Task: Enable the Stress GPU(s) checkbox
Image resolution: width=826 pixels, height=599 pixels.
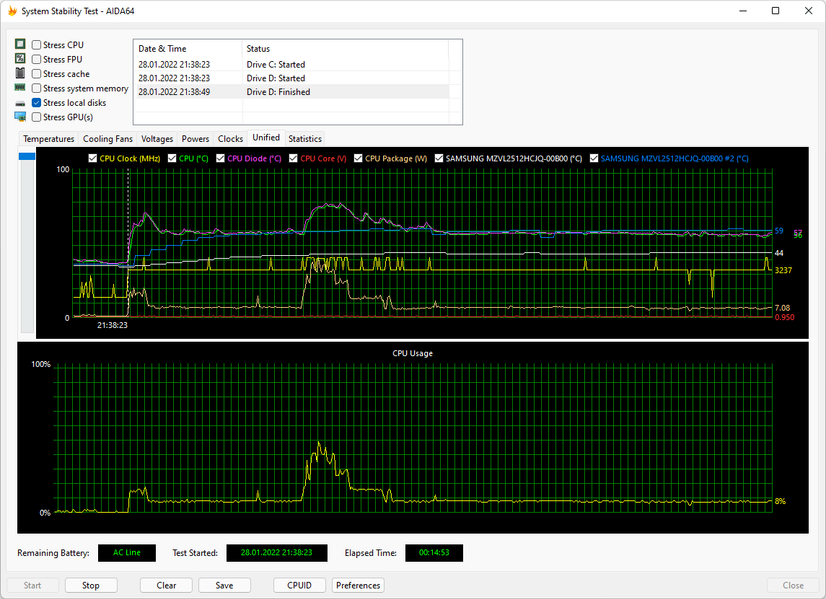Action: [x=37, y=117]
